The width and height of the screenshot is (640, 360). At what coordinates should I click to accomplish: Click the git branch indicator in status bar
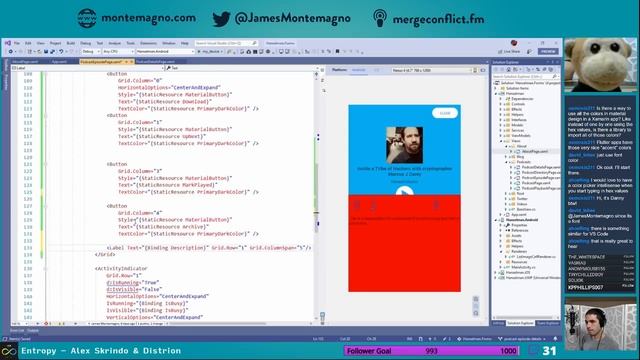pos(522,339)
